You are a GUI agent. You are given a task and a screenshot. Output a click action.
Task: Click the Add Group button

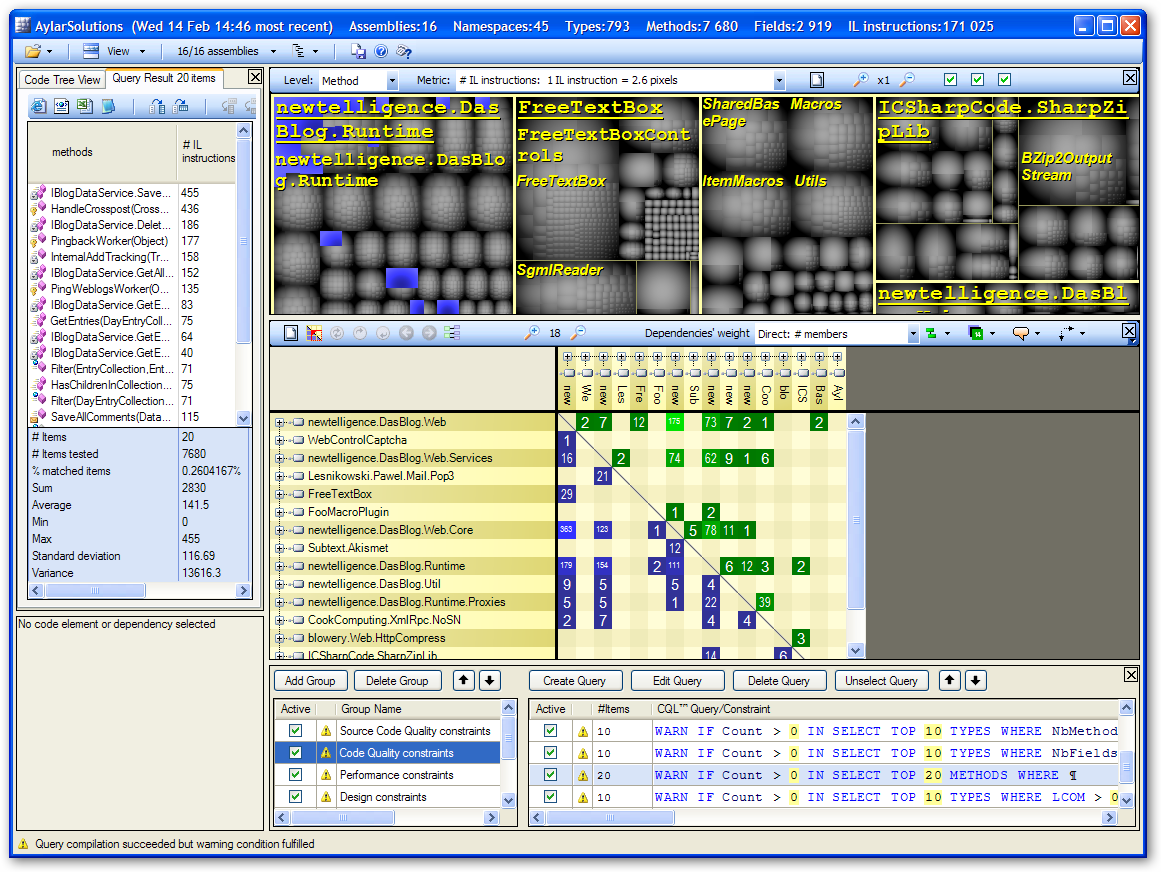tap(310, 680)
